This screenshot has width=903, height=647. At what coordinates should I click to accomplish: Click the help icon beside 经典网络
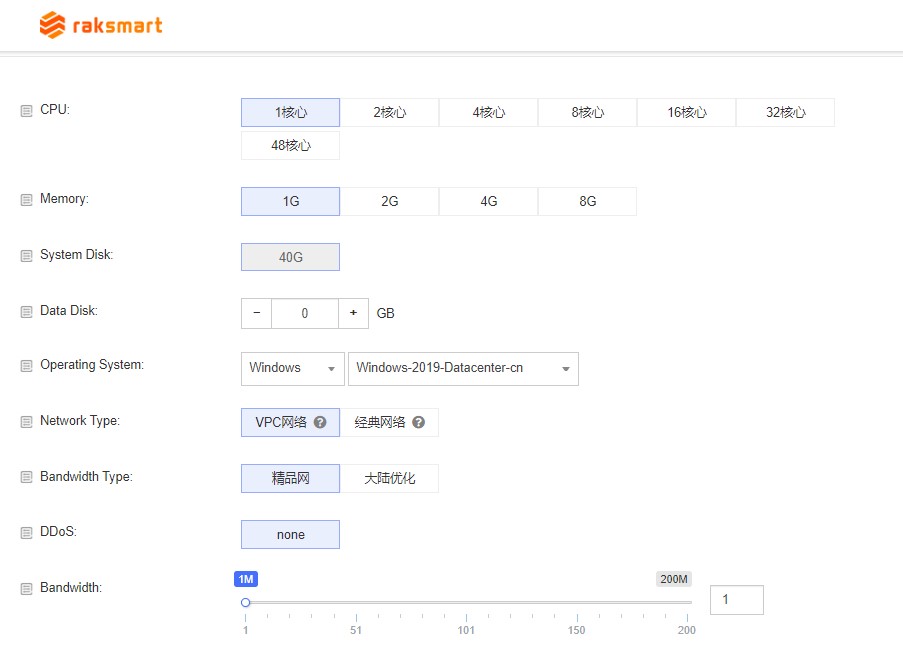tap(419, 422)
